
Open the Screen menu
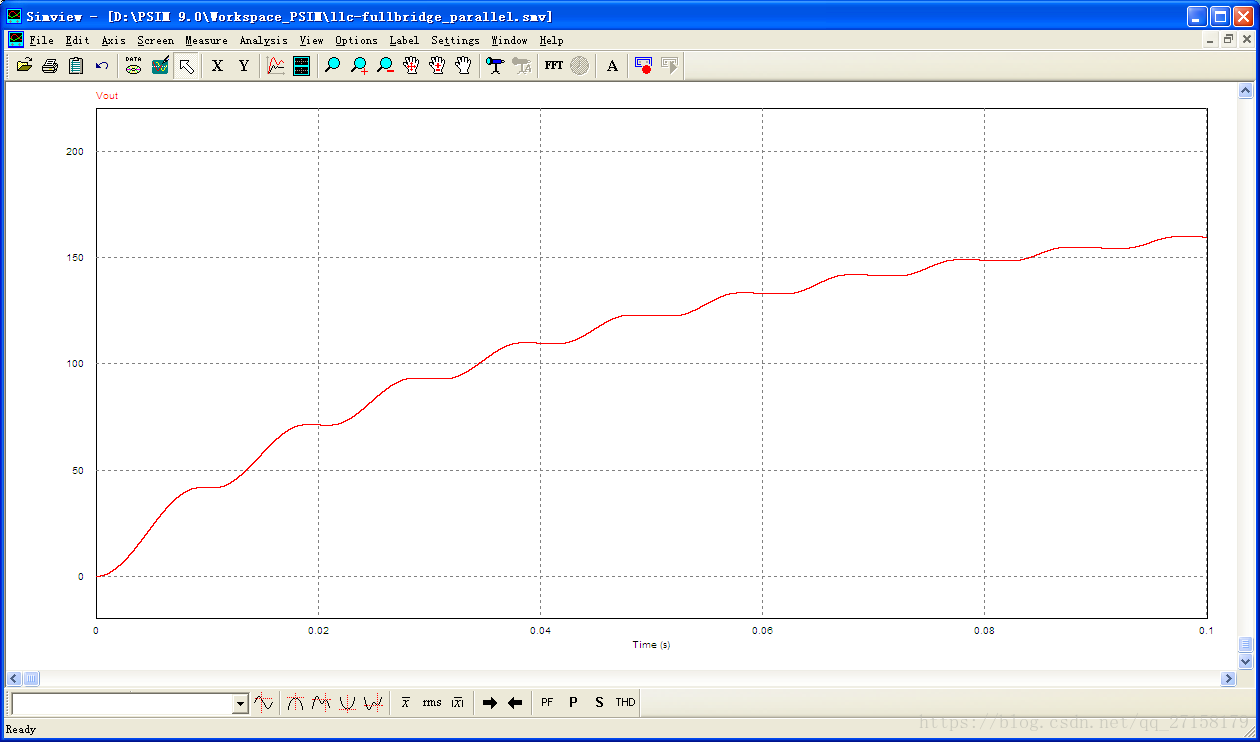pyautogui.click(x=155, y=41)
